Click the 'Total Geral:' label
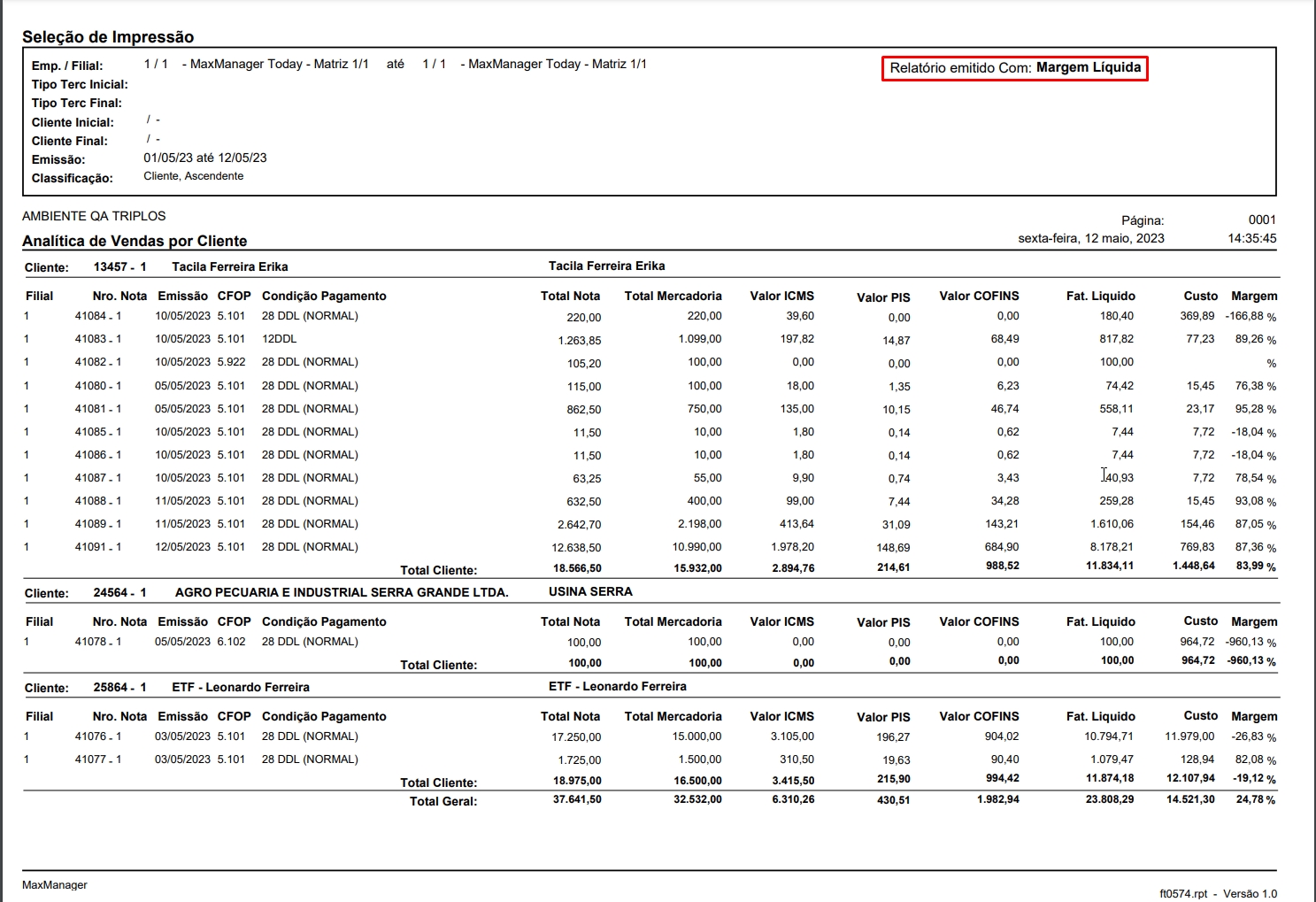The image size is (1316, 902). coord(443,801)
